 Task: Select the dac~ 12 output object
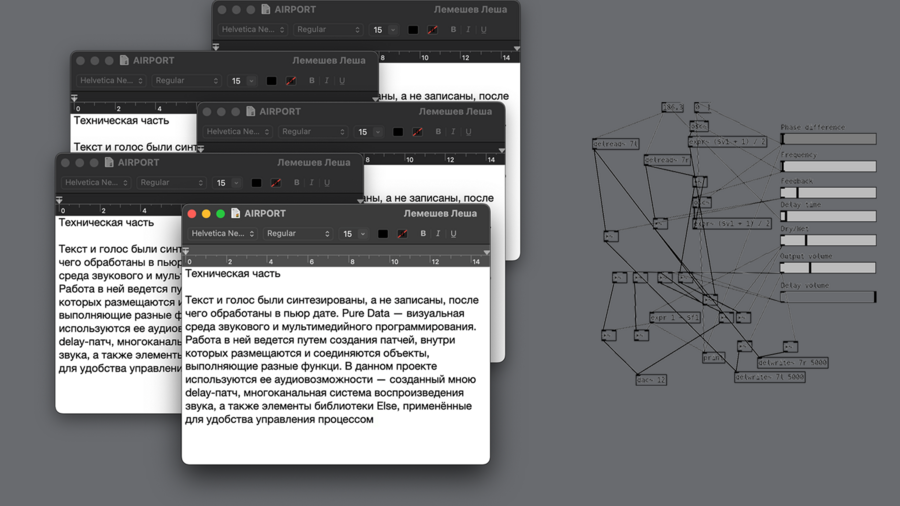(x=651, y=380)
